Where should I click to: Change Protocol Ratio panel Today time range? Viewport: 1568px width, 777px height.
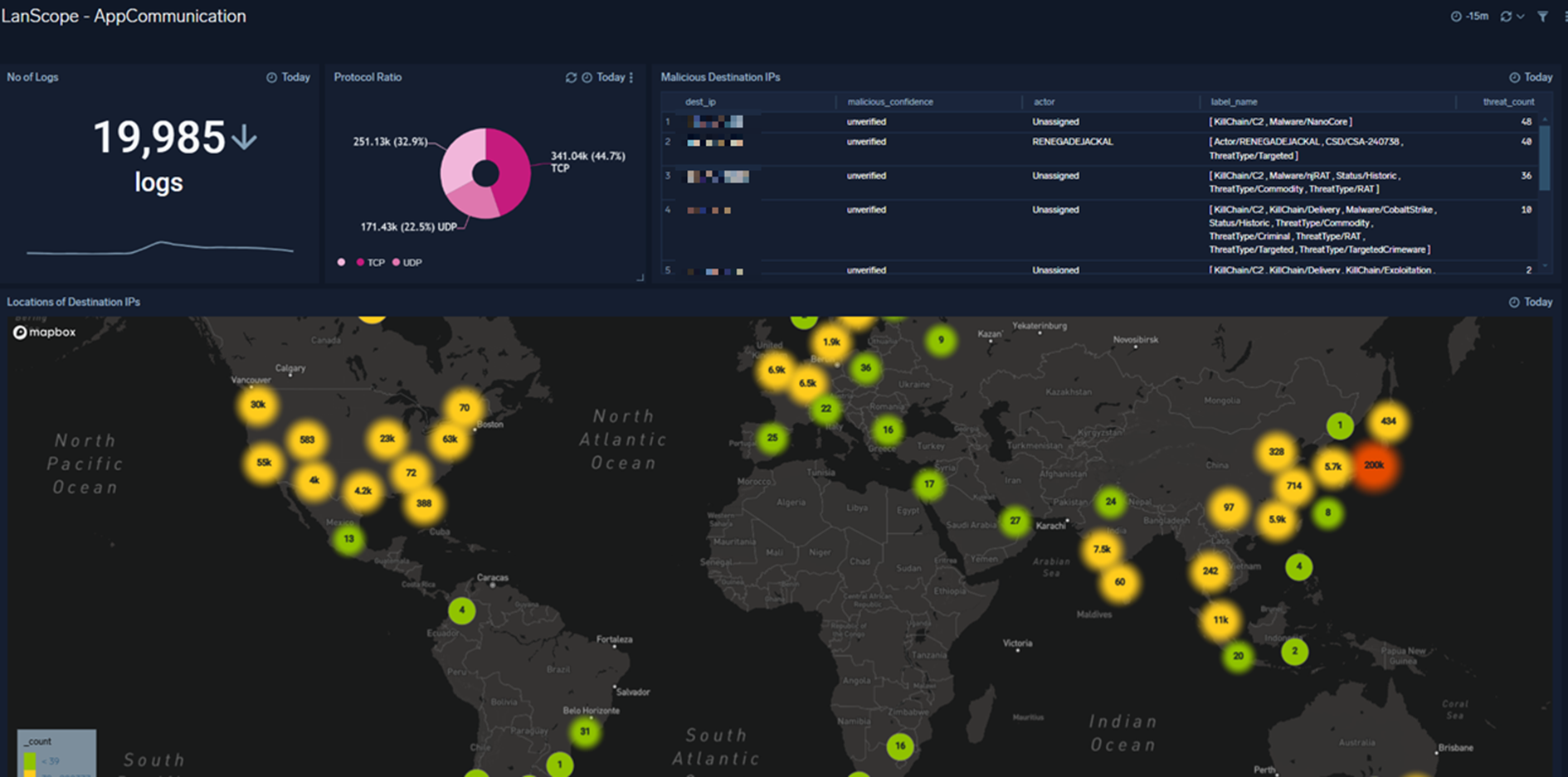603,77
